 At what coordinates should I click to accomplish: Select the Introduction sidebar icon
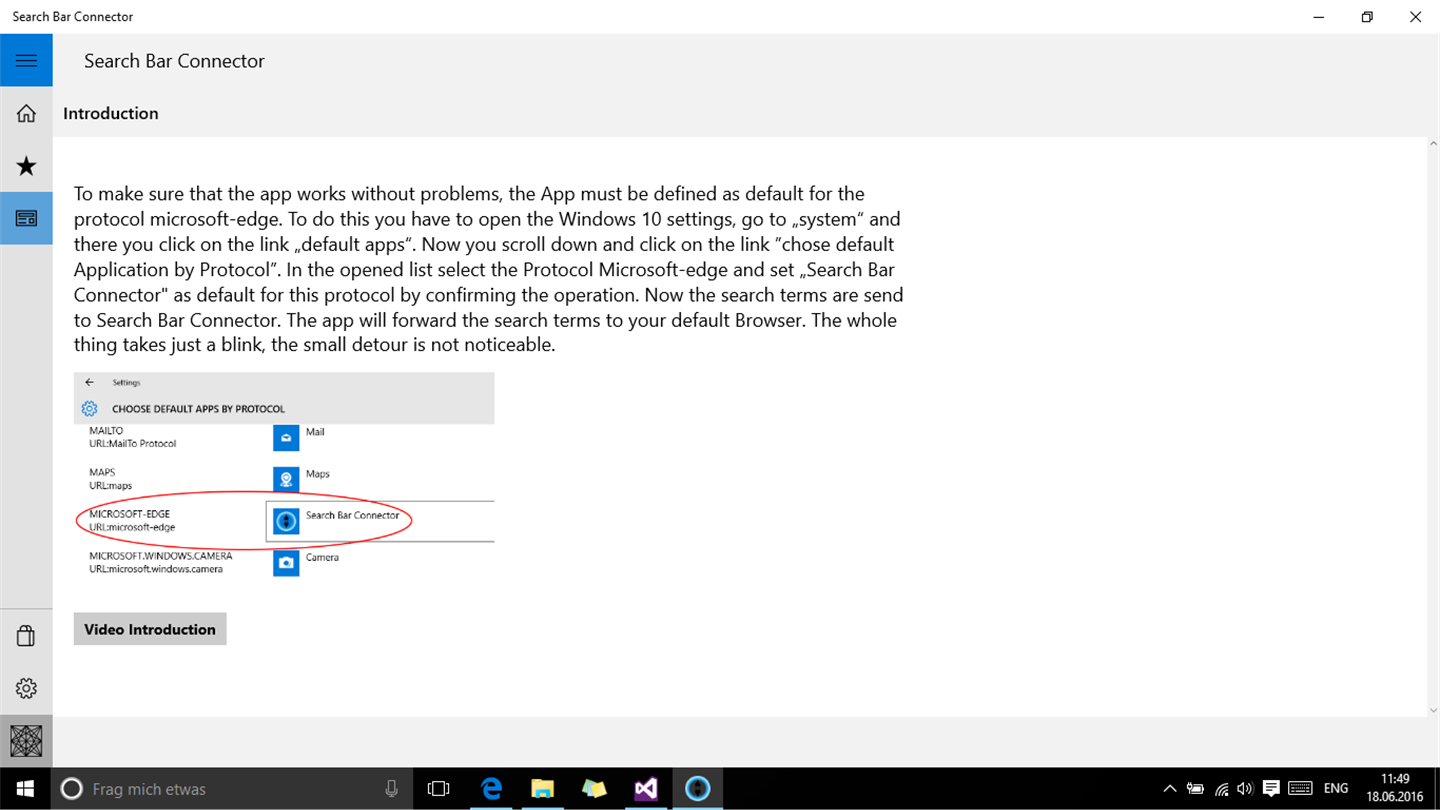pyautogui.click(x=26, y=218)
